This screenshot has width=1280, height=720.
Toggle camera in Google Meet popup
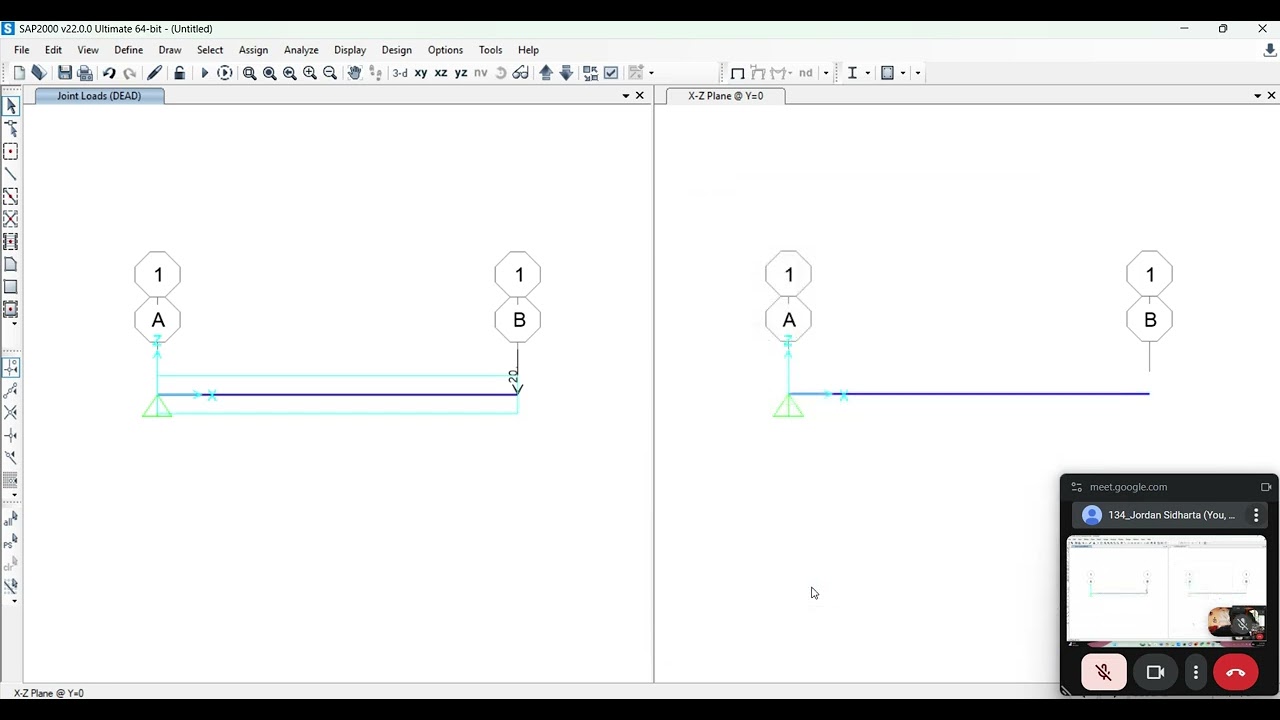pyautogui.click(x=1156, y=673)
